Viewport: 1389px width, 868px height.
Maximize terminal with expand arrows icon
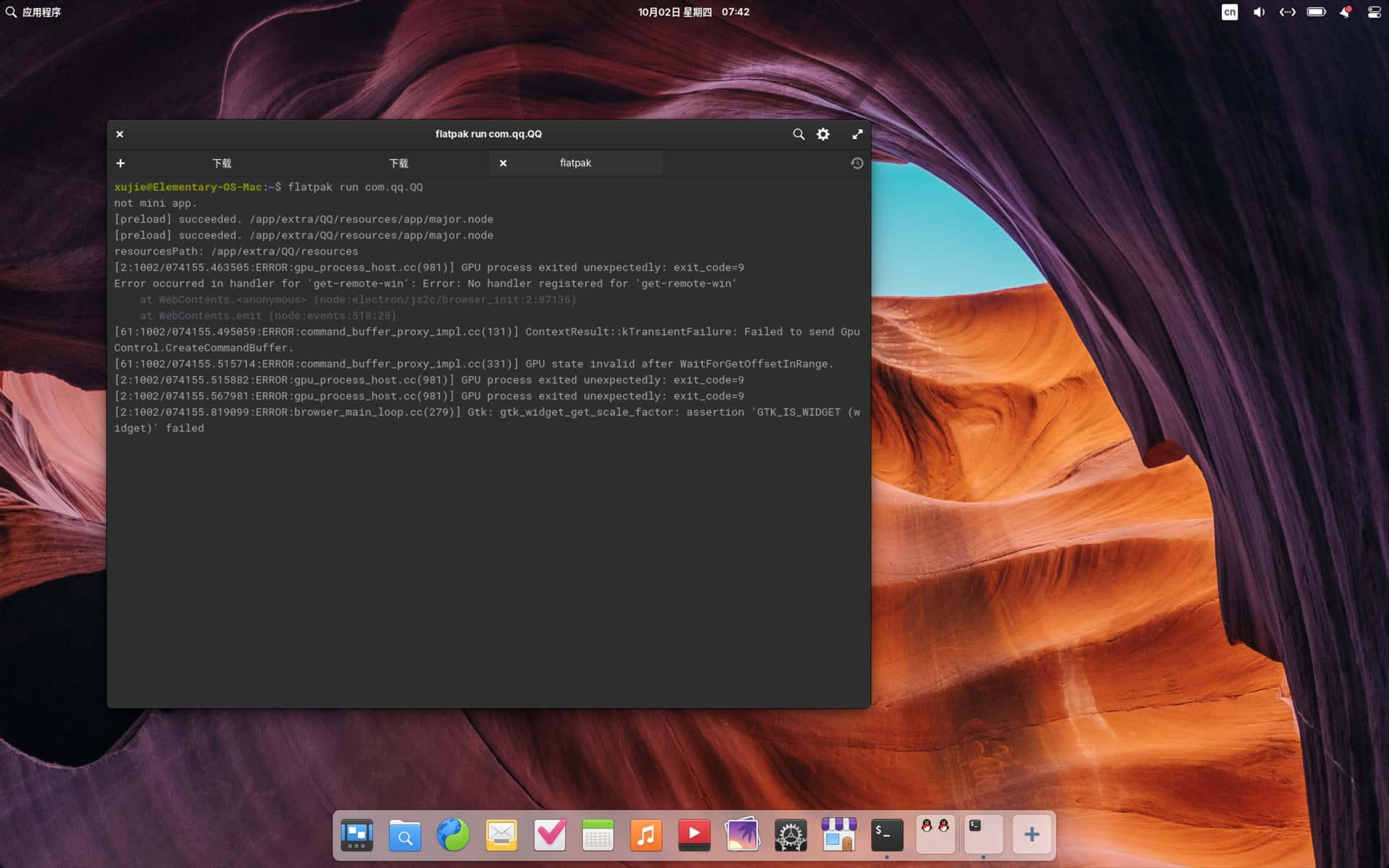pos(857,135)
